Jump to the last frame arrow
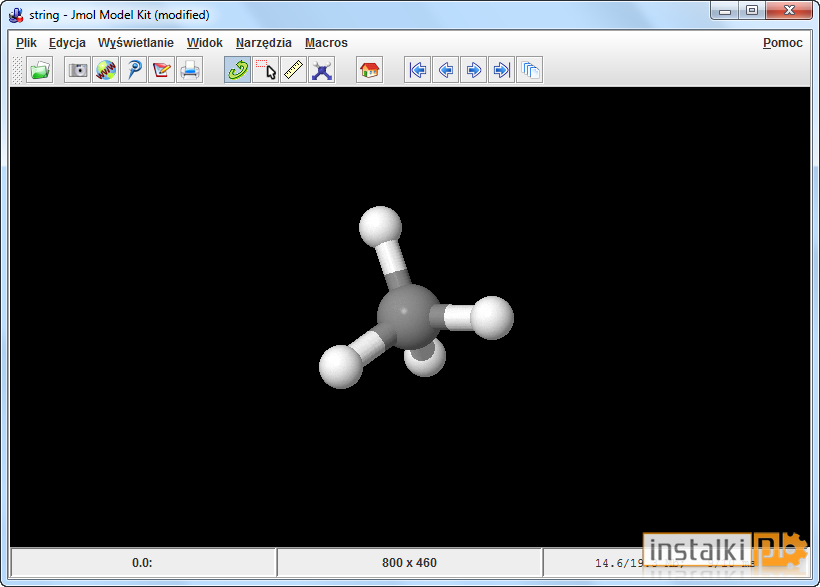This screenshot has height=587, width=820. [x=502, y=70]
